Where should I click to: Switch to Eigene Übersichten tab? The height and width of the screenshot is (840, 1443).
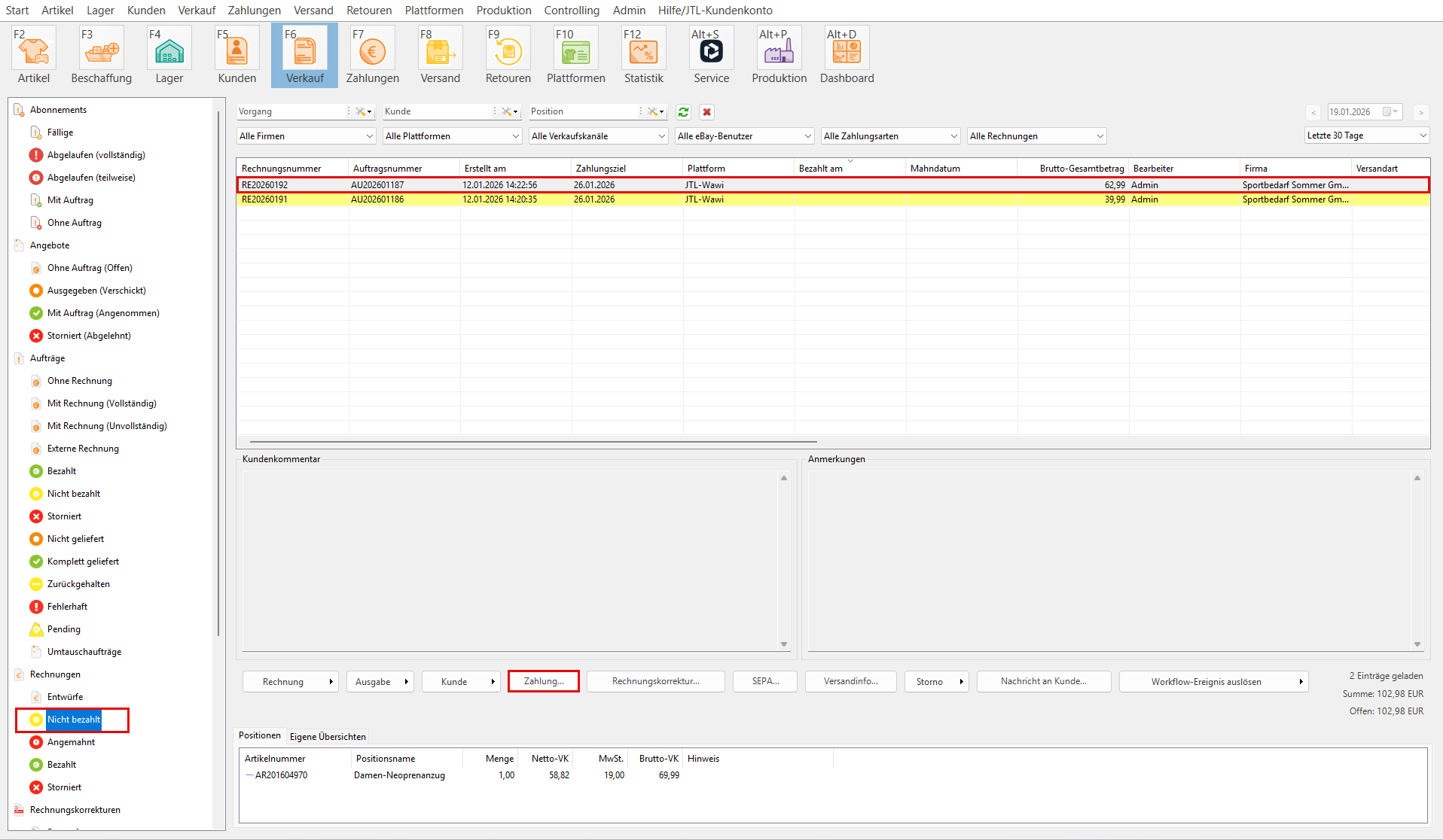328,737
